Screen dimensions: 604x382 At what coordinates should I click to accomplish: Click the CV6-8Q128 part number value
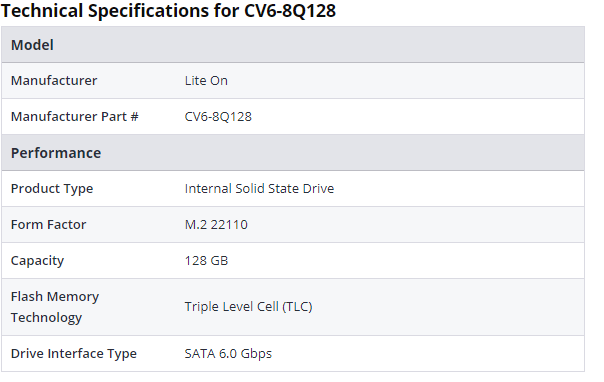[x=218, y=116]
